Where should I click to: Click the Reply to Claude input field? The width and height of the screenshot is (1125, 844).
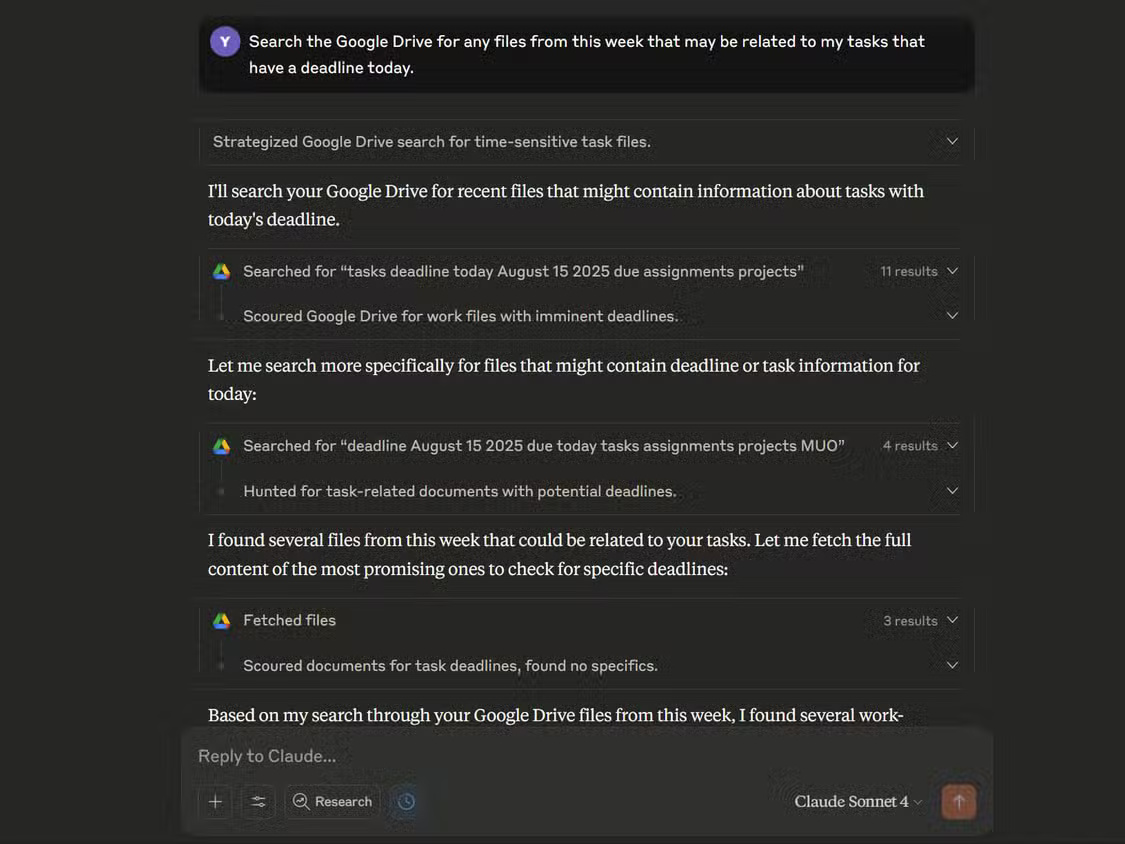[x=500, y=755]
